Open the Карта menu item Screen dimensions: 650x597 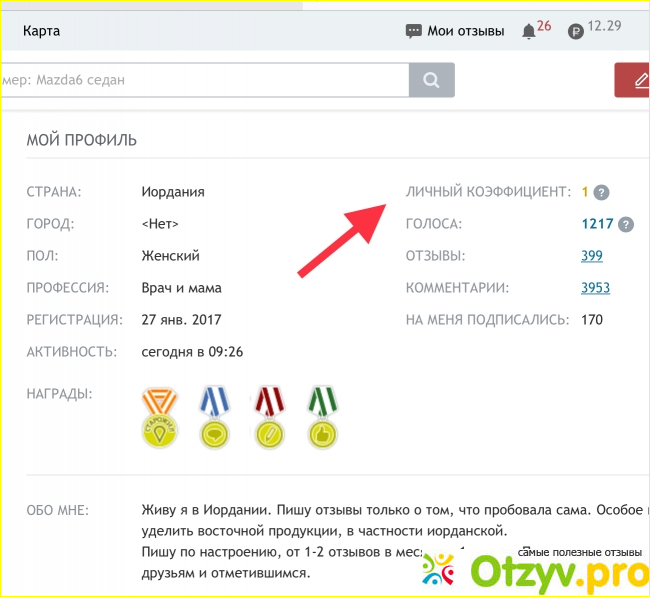point(41,31)
